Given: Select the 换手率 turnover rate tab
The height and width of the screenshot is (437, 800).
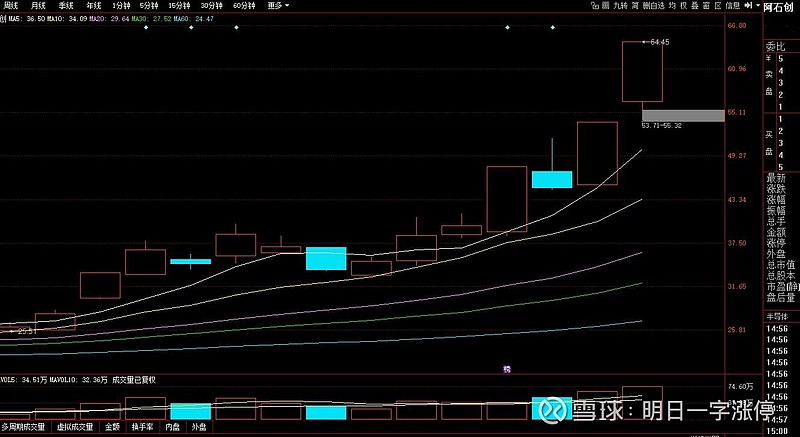Looking at the screenshot, I should 142,427.
